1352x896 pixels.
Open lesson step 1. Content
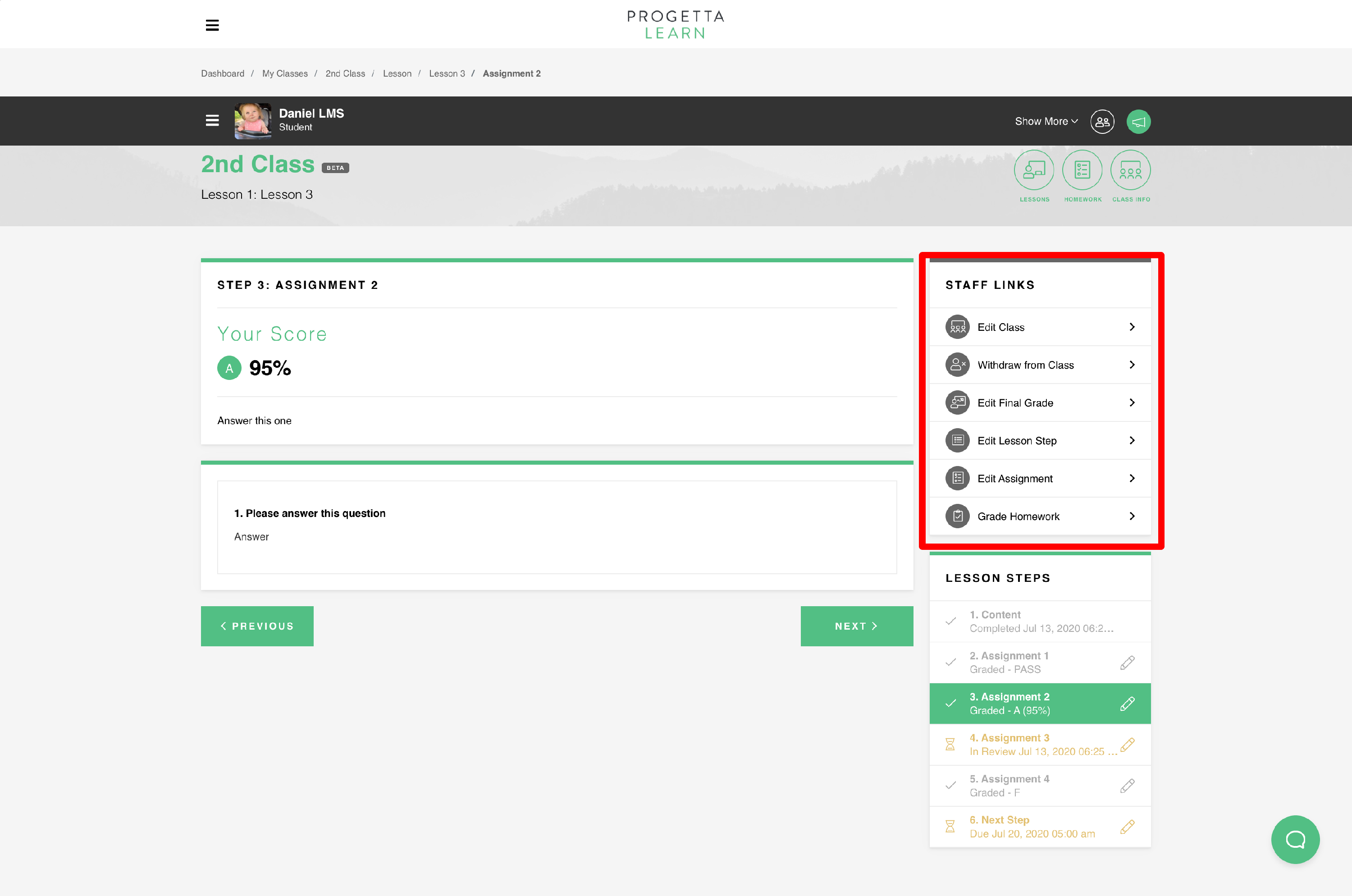[x=1040, y=621]
